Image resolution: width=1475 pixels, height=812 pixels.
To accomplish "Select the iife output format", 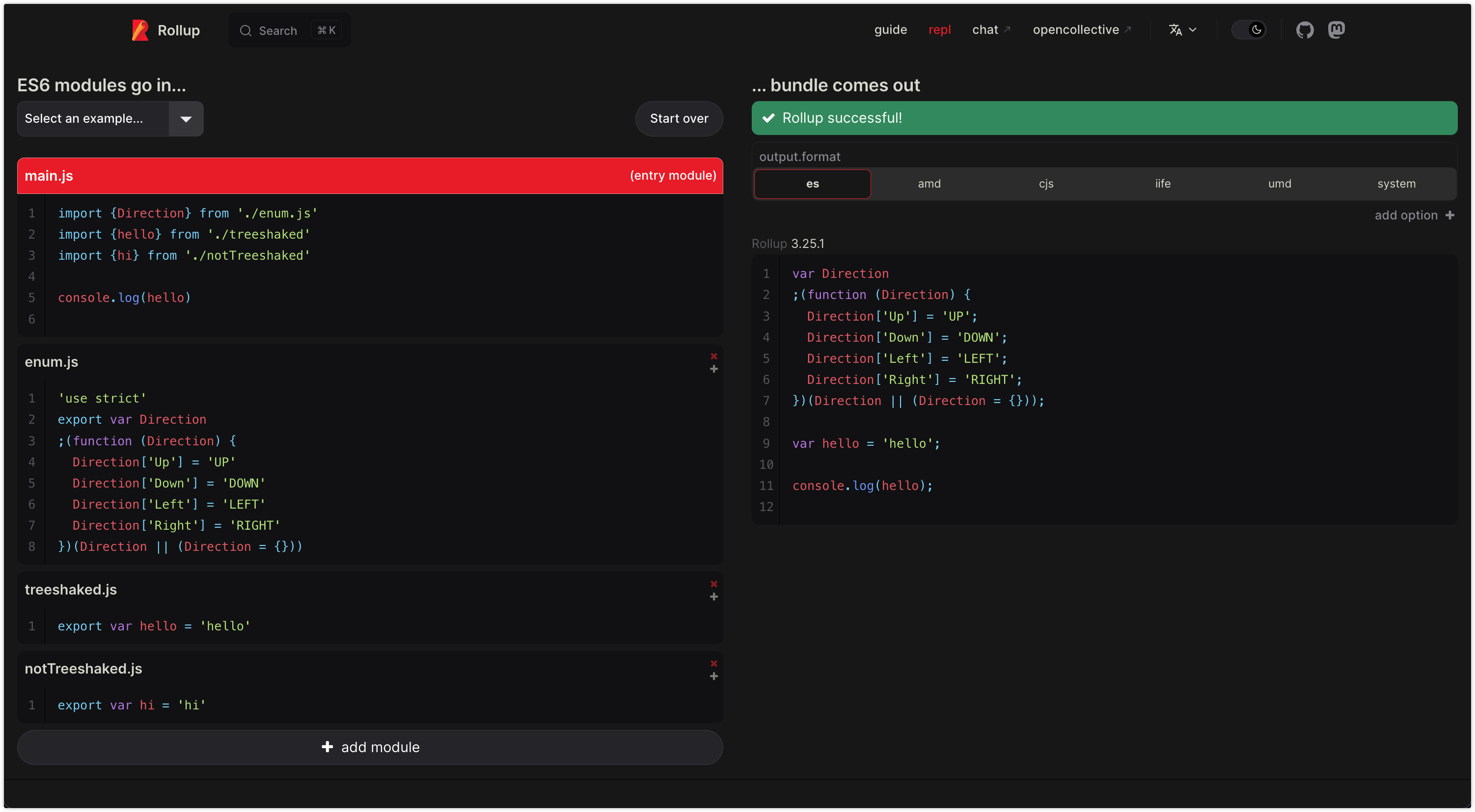I will coord(1162,184).
